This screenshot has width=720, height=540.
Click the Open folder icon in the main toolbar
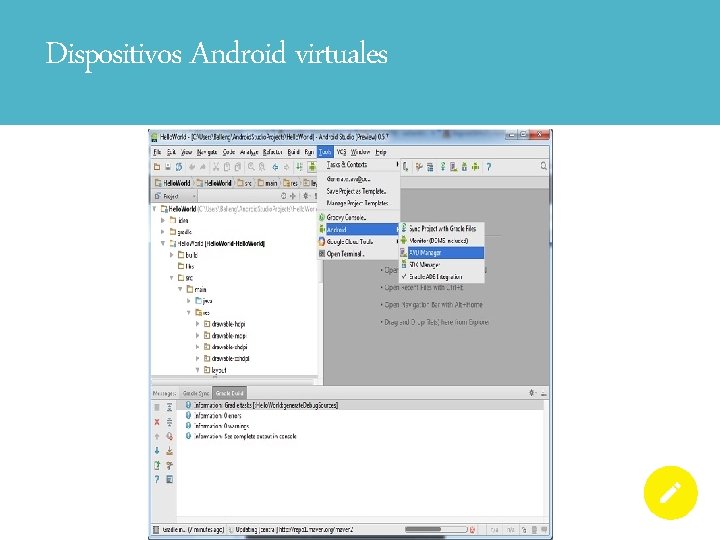click(x=157, y=167)
